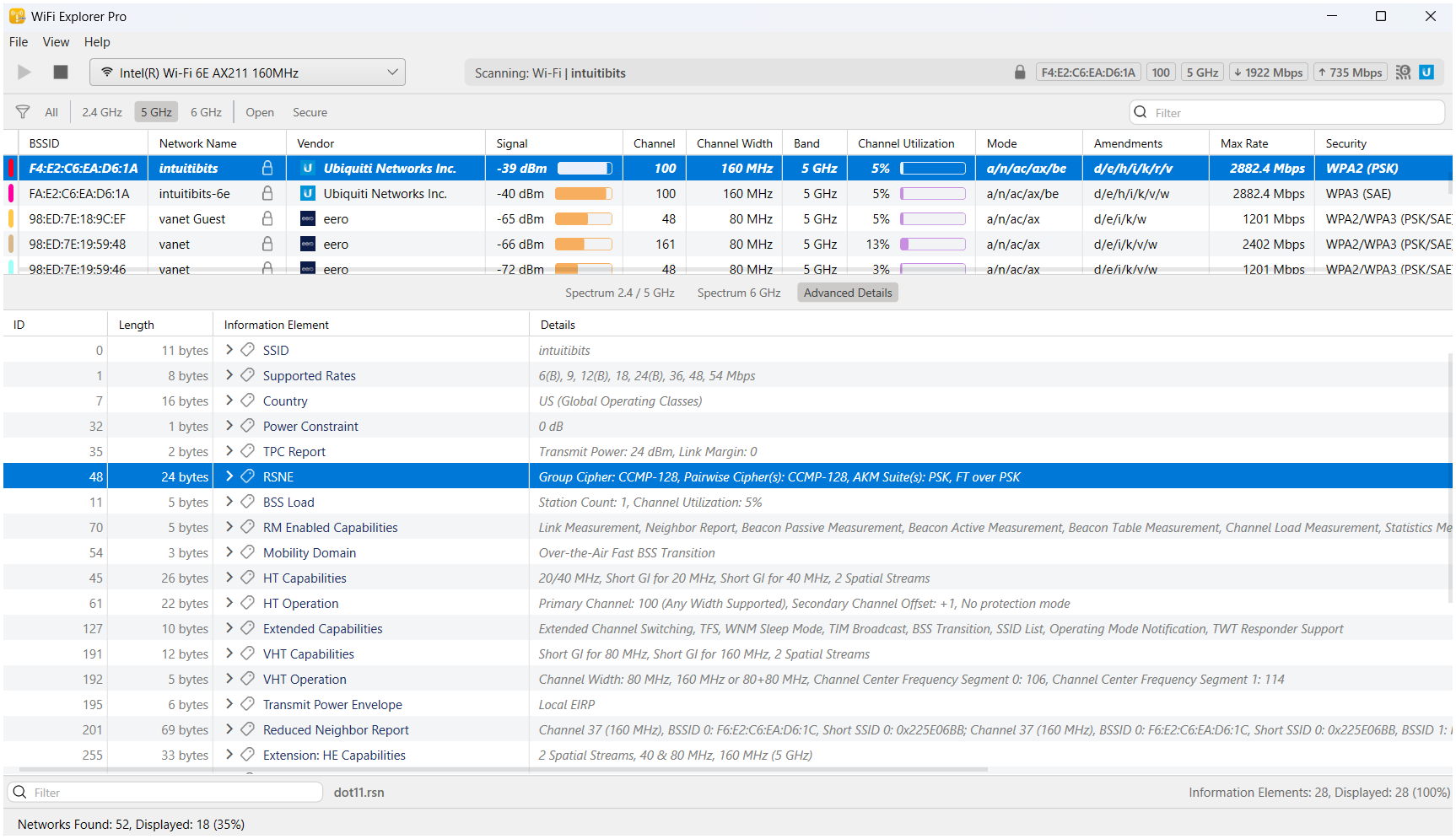Toggle the 2.4 GHz band filter

(102, 112)
